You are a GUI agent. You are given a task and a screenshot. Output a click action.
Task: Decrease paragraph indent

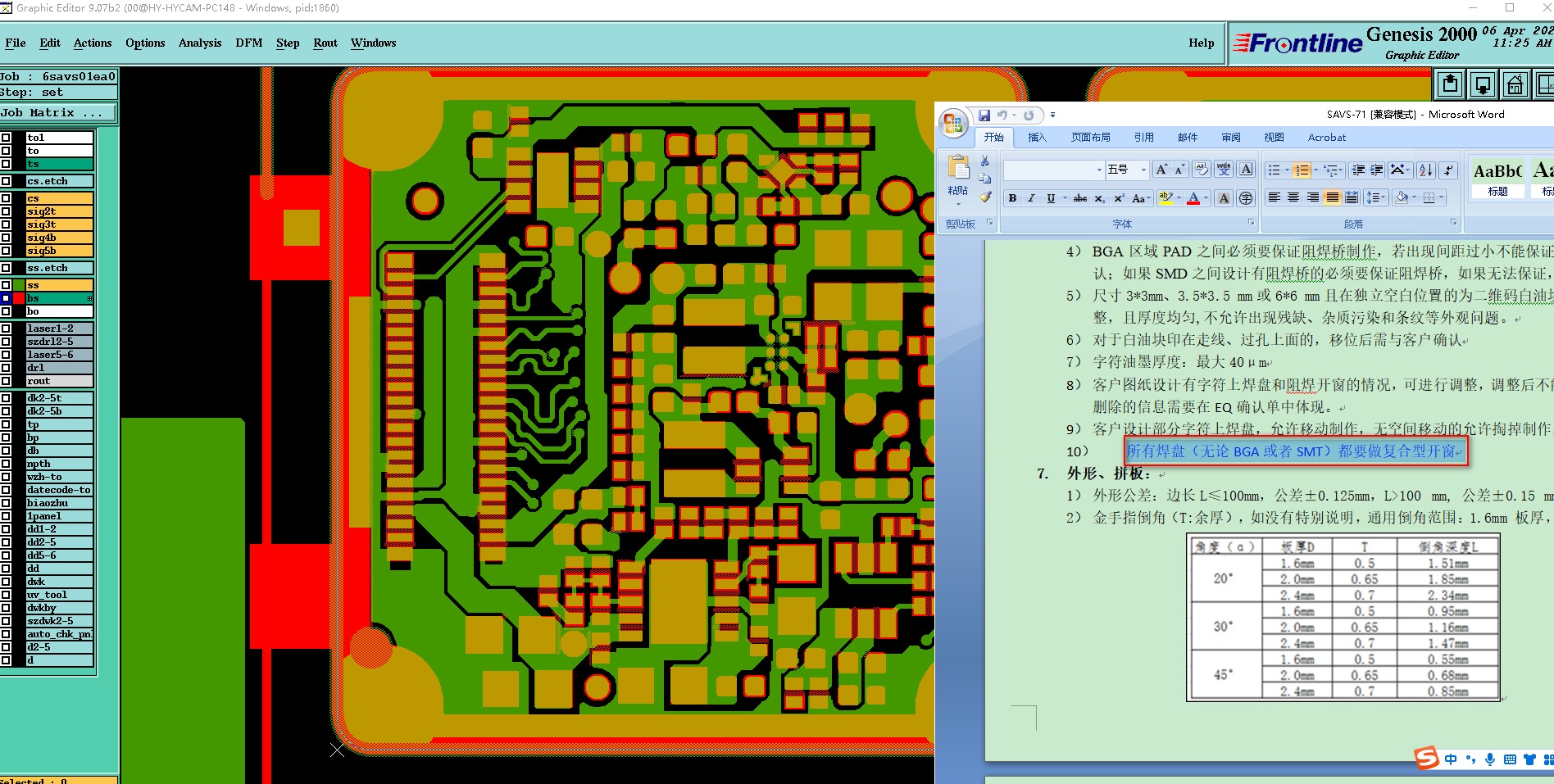tap(1358, 170)
